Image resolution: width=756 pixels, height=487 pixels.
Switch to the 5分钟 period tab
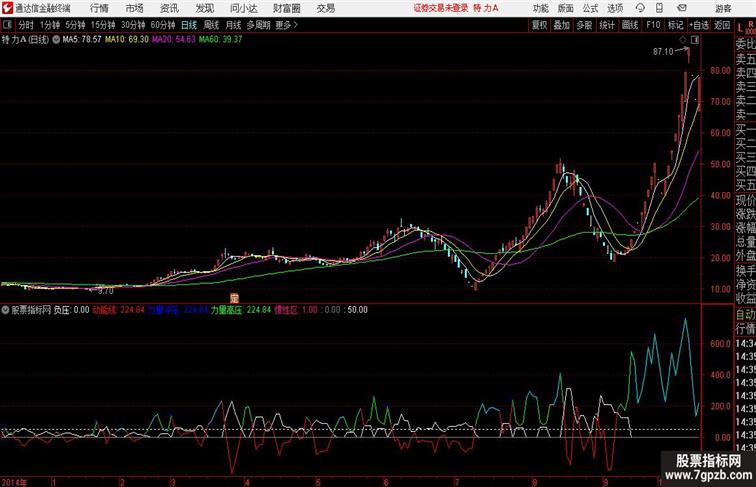[75, 25]
